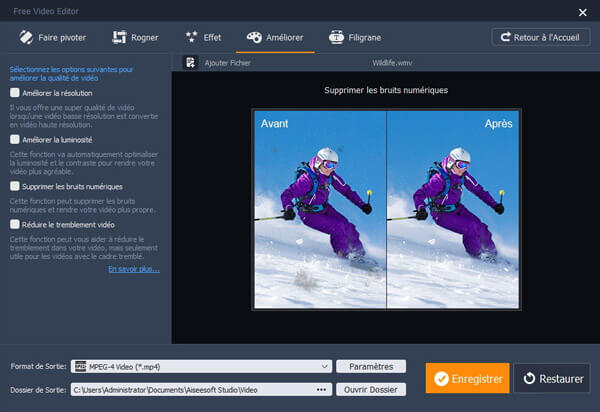Click the Dossier de Sortie path field
This screenshot has height=412, width=600.
click(x=190, y=389)
